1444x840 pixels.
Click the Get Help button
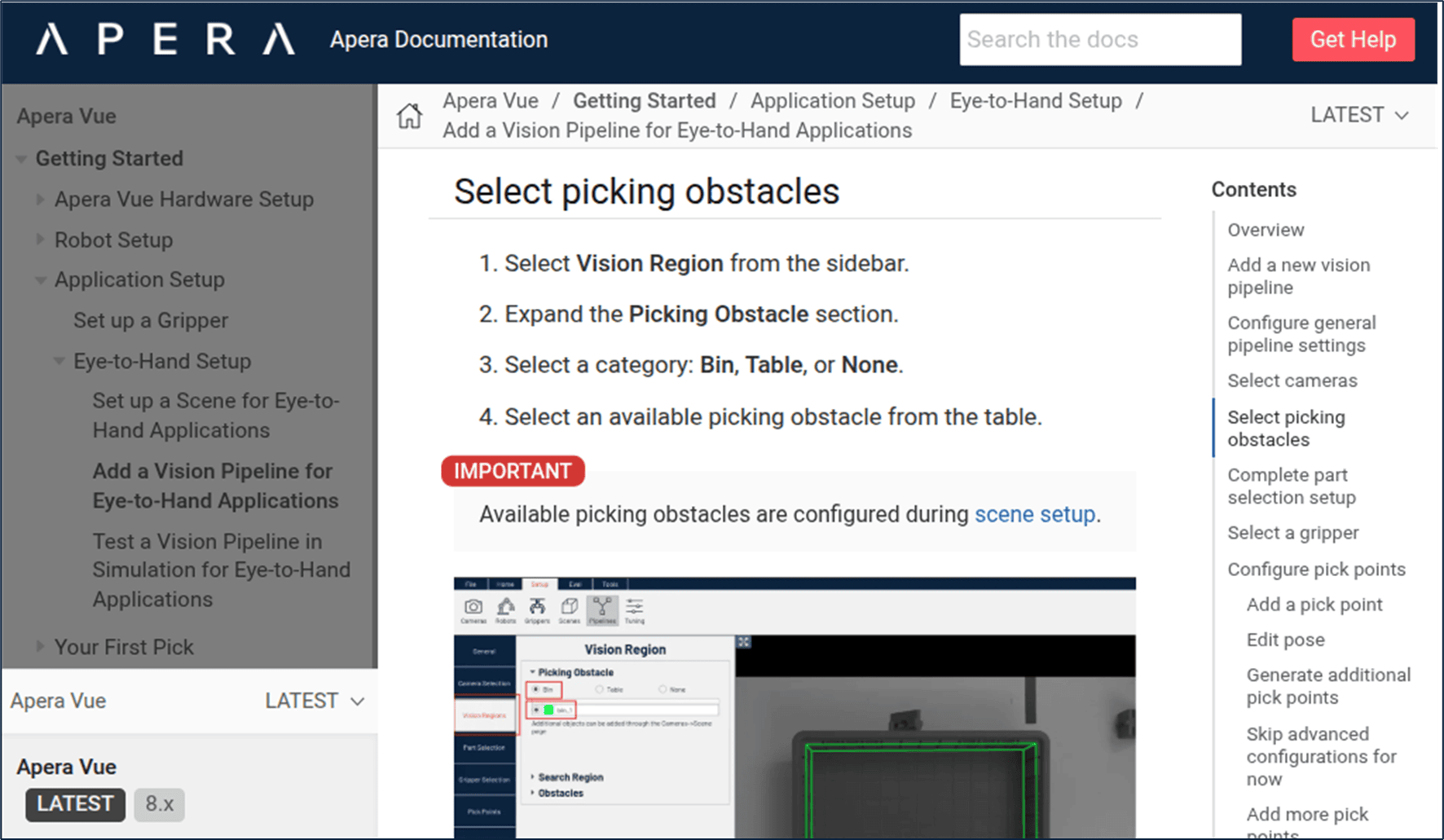click(1353, 39)
